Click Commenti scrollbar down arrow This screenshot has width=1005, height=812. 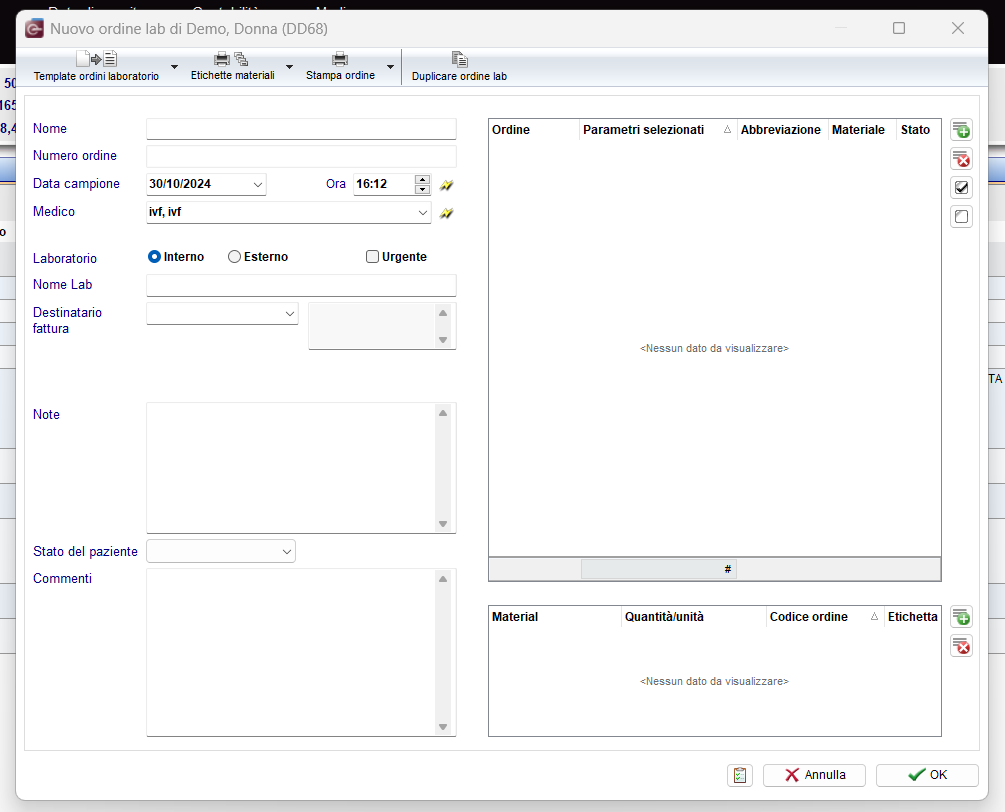(443, 727)
